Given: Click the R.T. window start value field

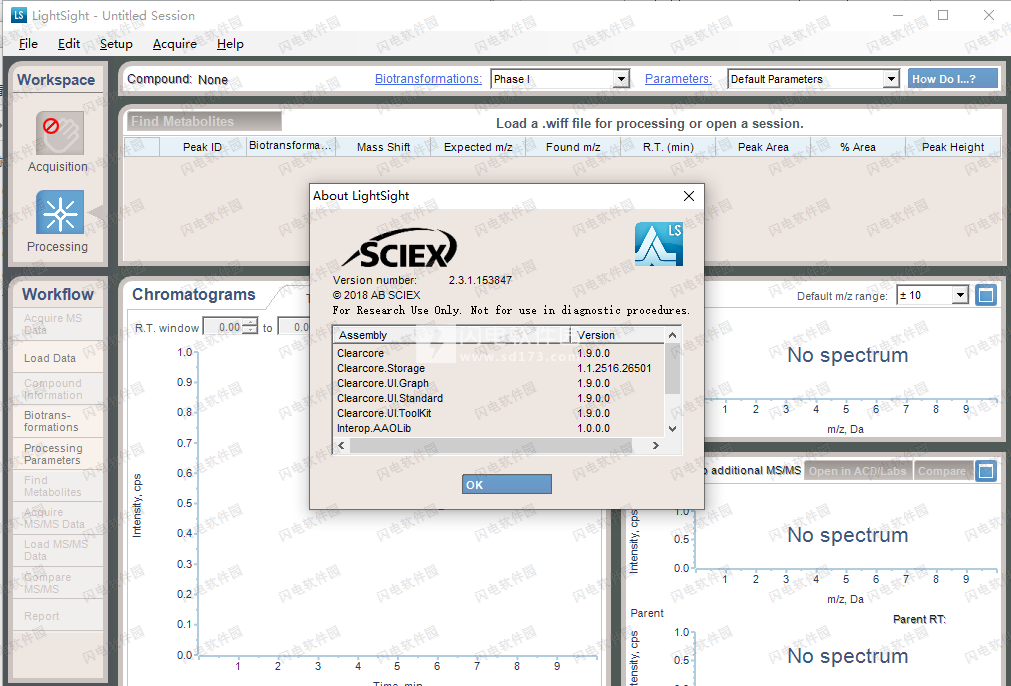Looking at the screenshot, I should [x=224, y=327].
